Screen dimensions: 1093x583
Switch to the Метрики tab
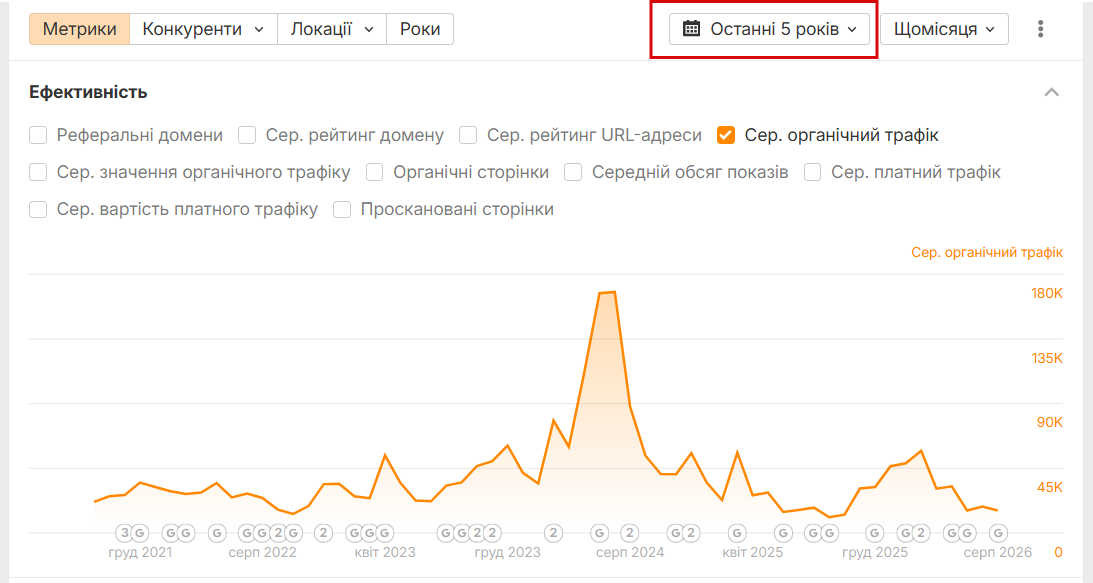(79, 29)
